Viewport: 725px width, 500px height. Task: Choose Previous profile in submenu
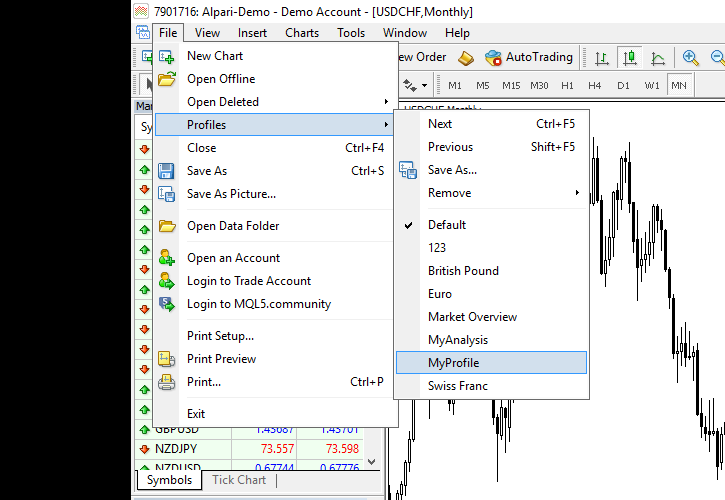tap(492, 147)
